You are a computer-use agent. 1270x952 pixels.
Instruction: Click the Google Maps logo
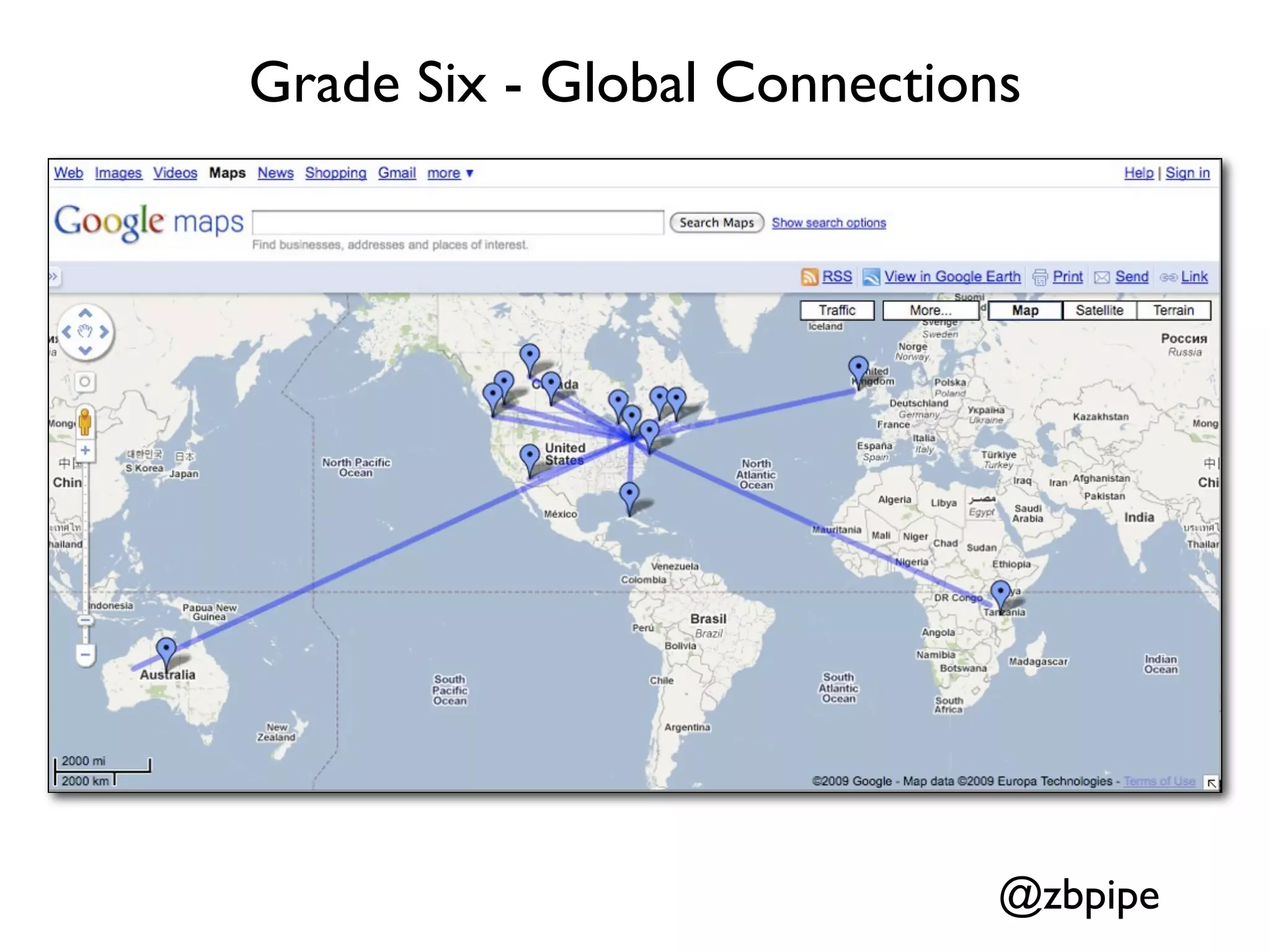[149, 223]
